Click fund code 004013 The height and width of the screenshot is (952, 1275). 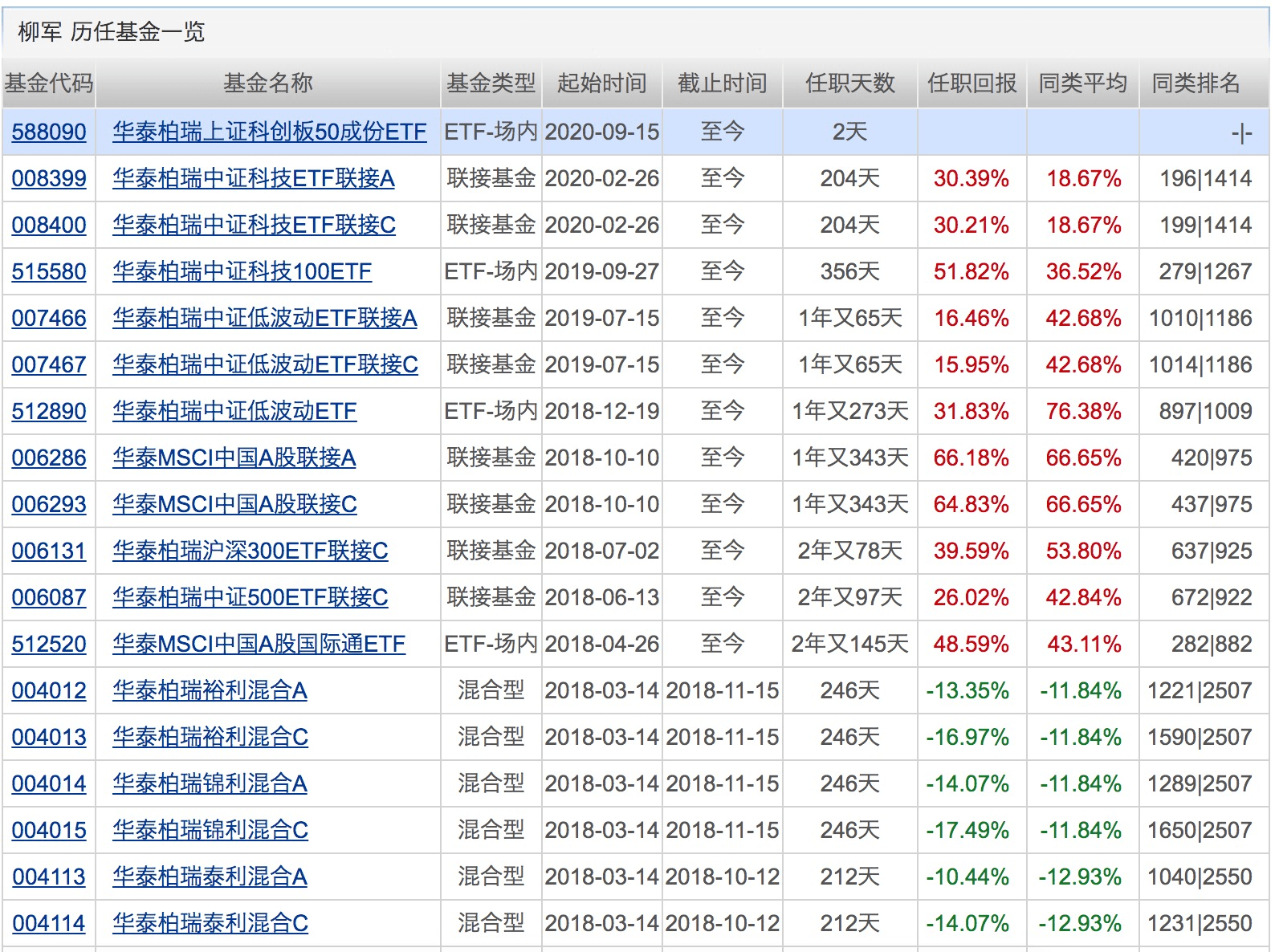tap(49, 737)
